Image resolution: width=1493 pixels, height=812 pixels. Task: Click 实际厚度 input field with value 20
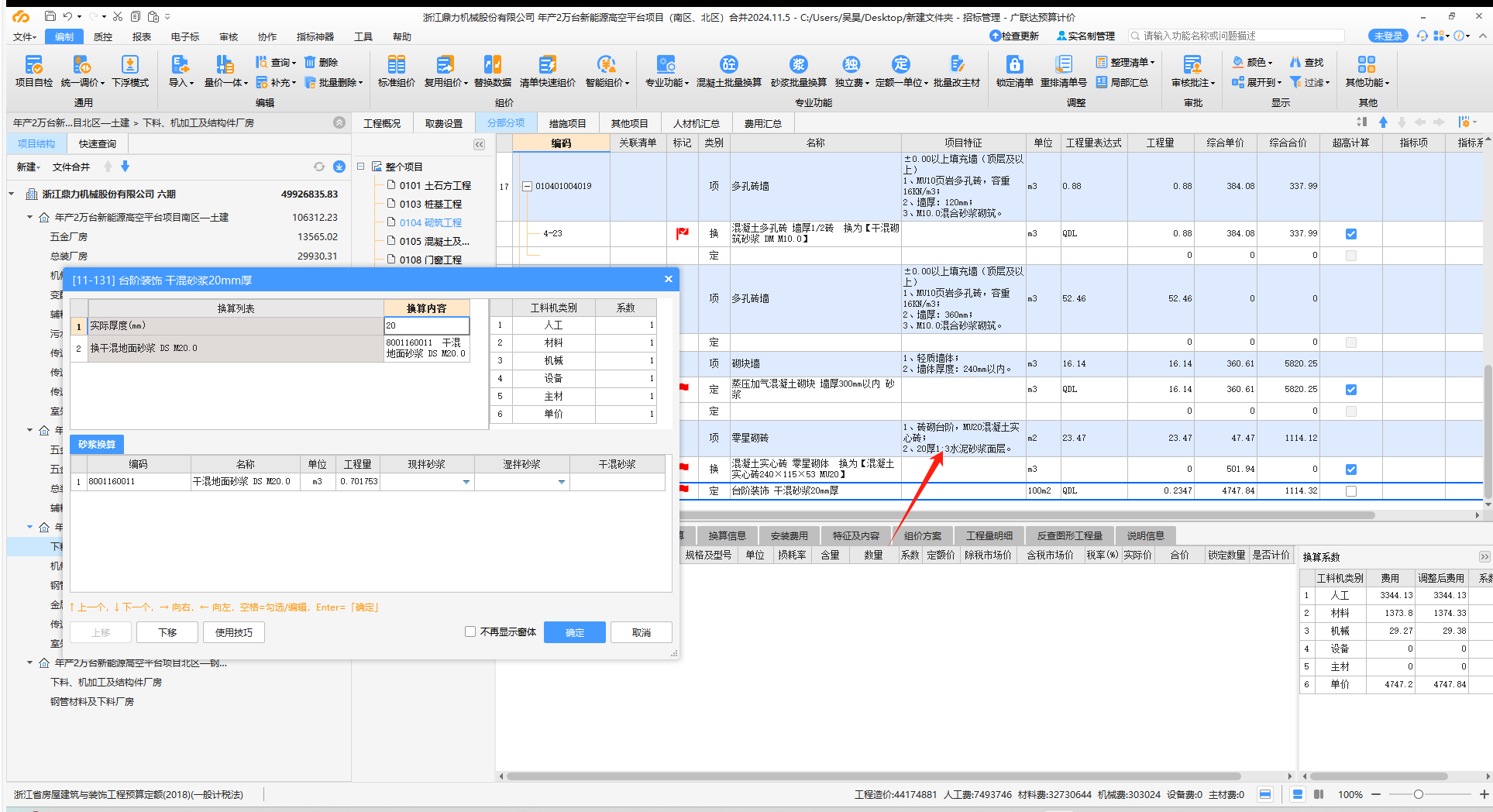(427, 325)
